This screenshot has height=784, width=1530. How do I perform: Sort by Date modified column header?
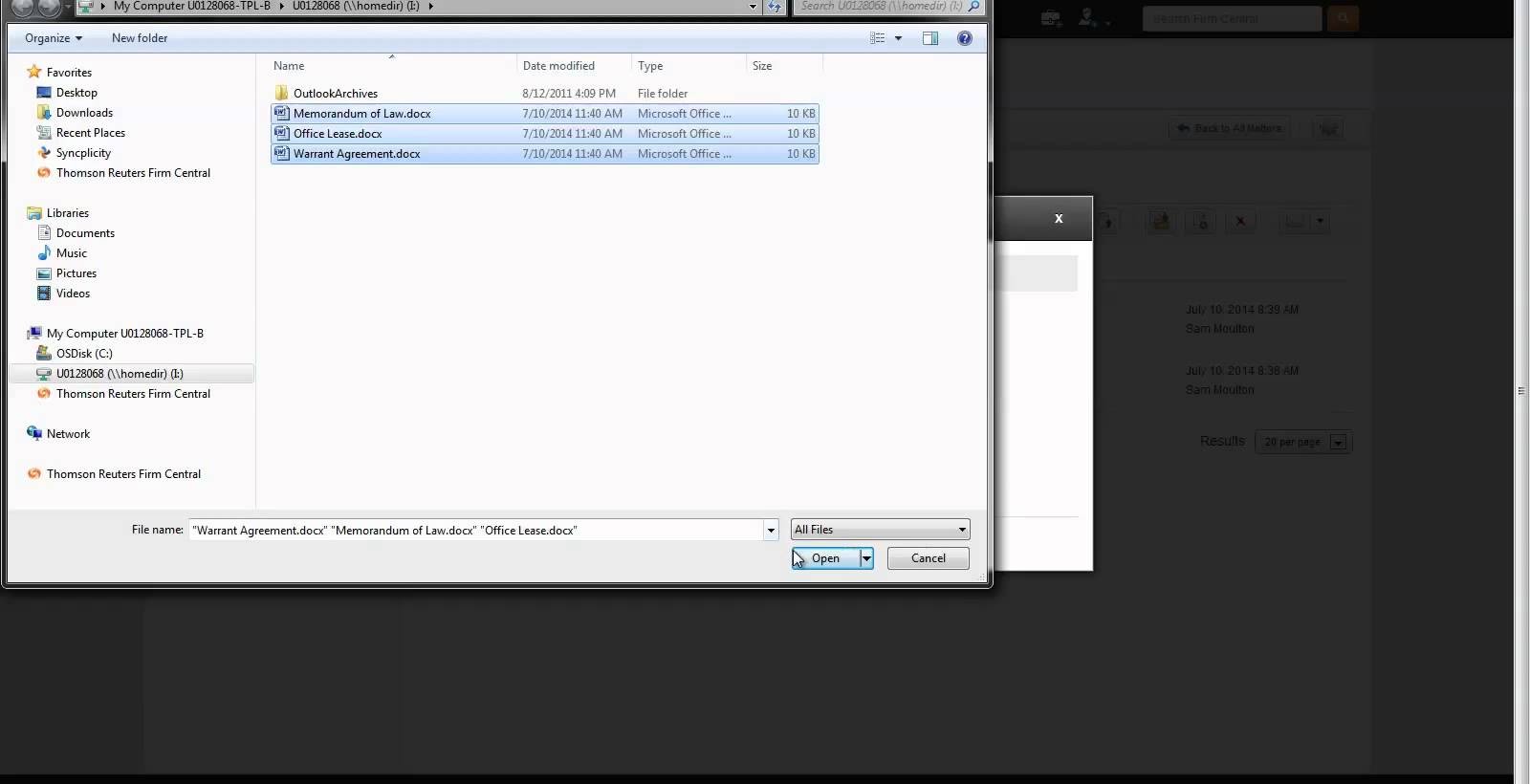coord(558,66)
